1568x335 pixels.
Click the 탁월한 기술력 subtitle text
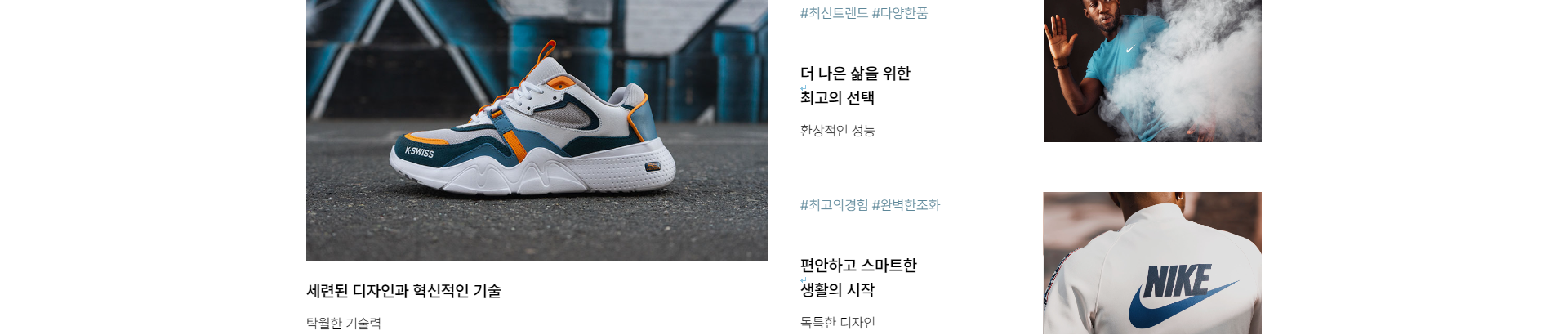coord(344,324)
